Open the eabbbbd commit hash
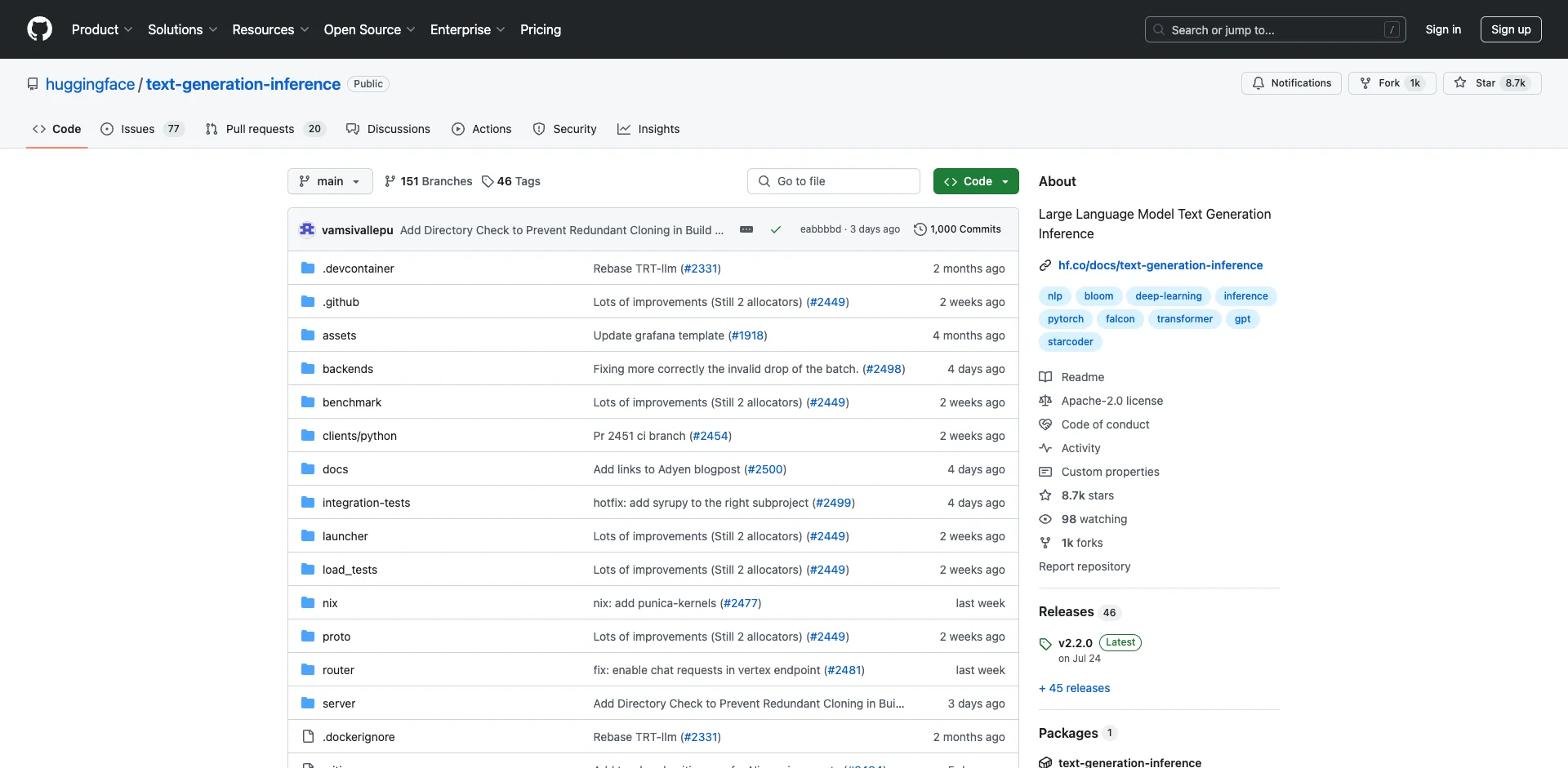This screenshot has height=768, width=1568. click(x=820, y=229)
